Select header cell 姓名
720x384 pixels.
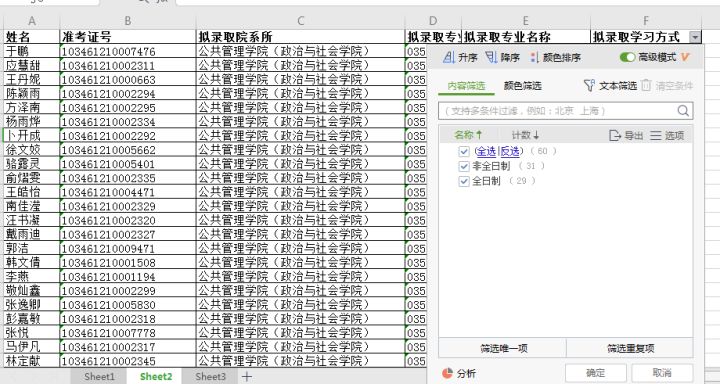coord(32,37)
